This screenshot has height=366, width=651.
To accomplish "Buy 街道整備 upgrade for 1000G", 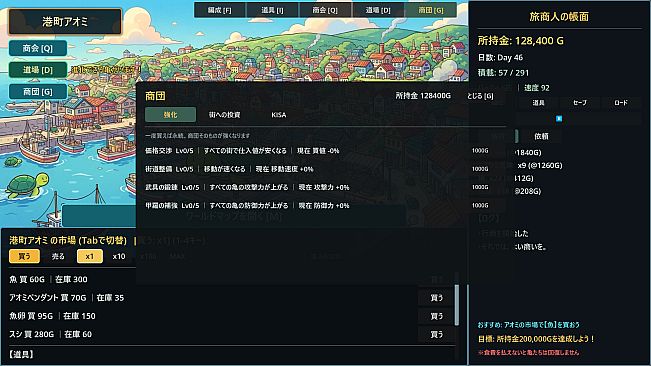I will pyautogui.click(x=480, y=169).
